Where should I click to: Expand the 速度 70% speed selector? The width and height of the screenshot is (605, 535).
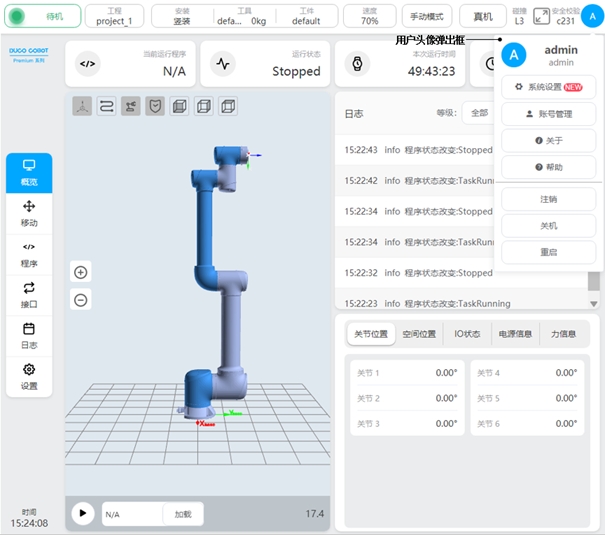[x=369, y=16]
